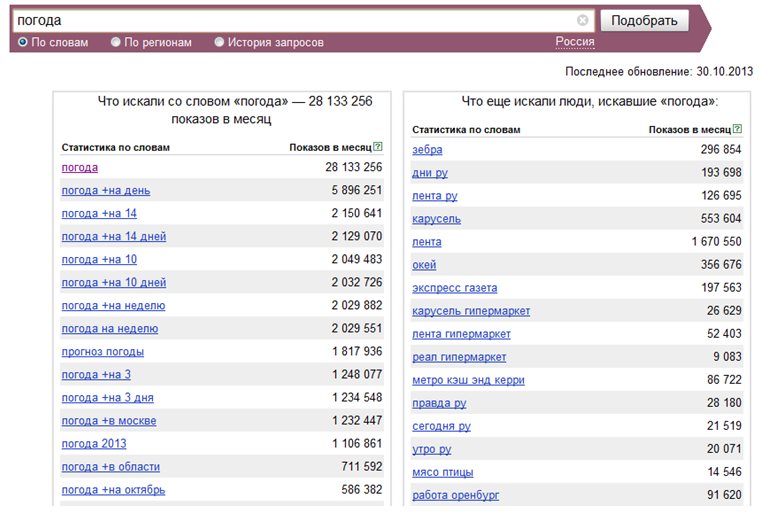Open the 'карусель гипермаркет' link

pos(471,311)
